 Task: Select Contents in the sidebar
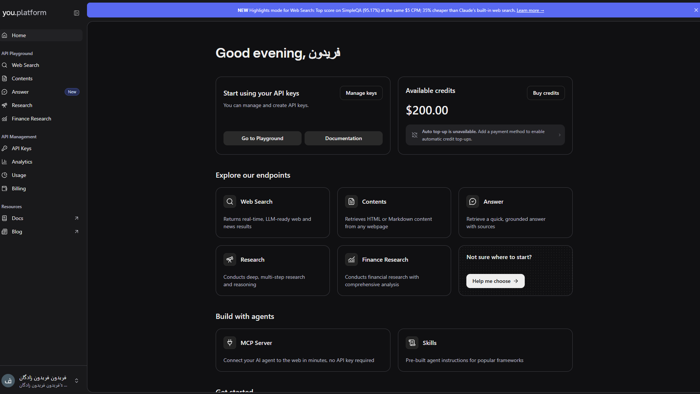tap(41, 79)
